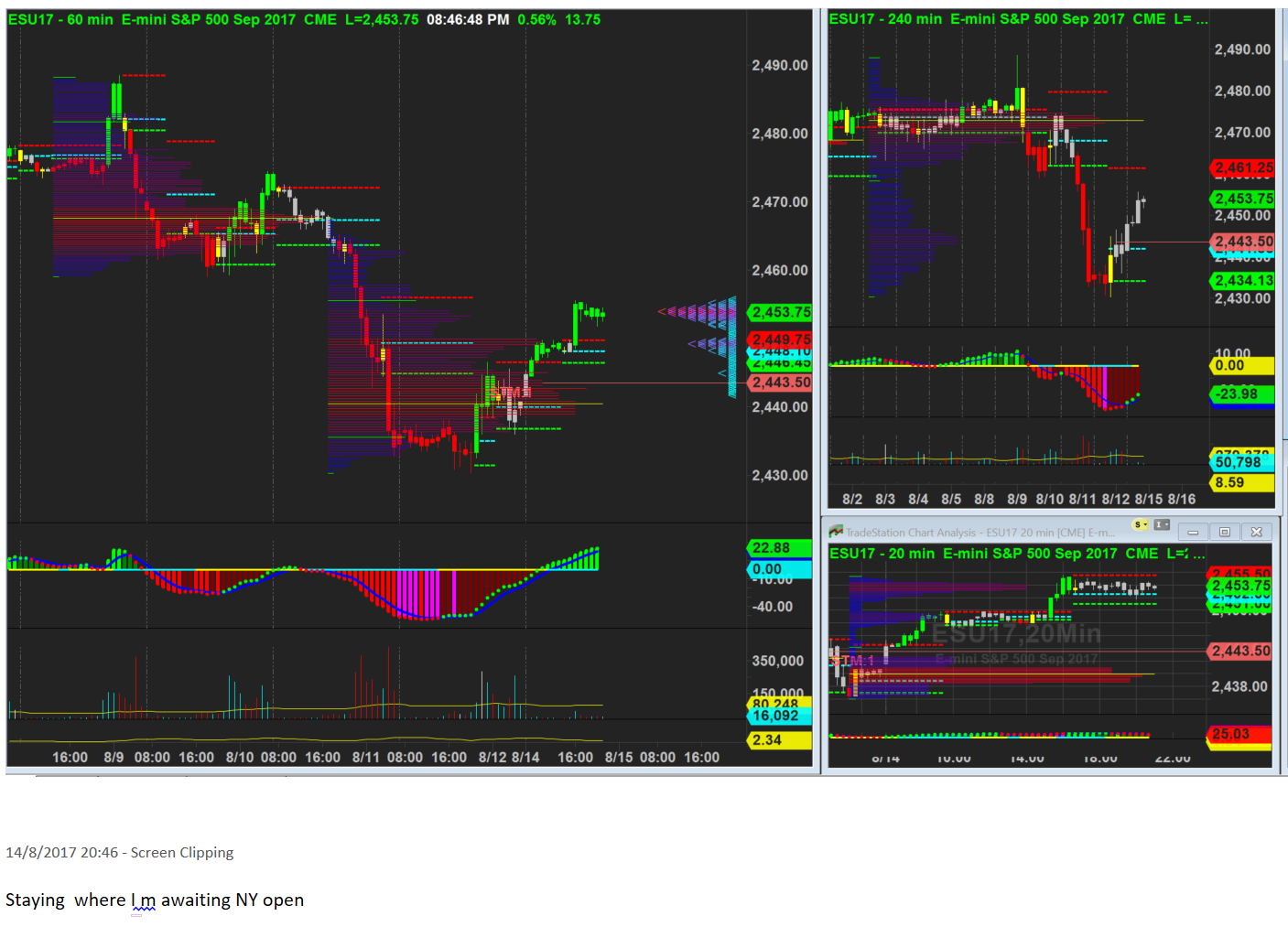Click the cyan 16,092 volume marker on the 60 min chart
1288x927 pixels.
(781, 716)
